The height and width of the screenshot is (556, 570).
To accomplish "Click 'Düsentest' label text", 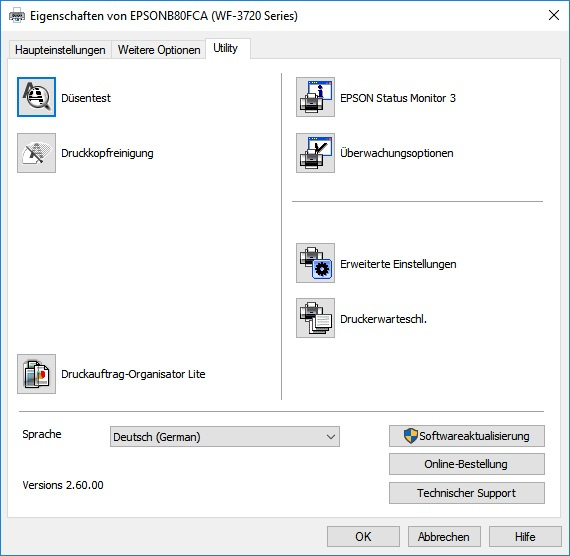I will (x=86, y=98).
